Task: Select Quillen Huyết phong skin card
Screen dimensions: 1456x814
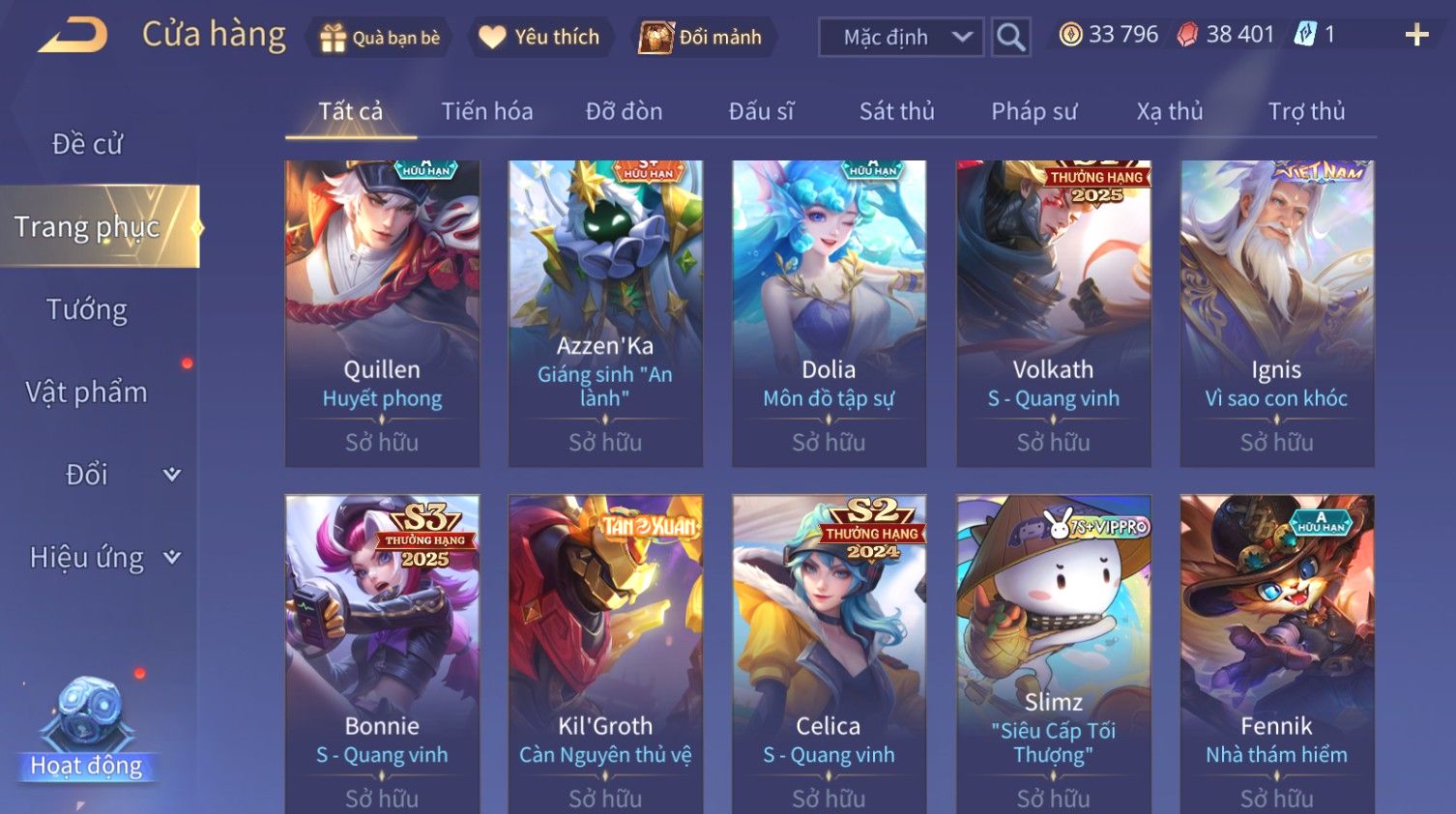Action: tap(382, 314)
